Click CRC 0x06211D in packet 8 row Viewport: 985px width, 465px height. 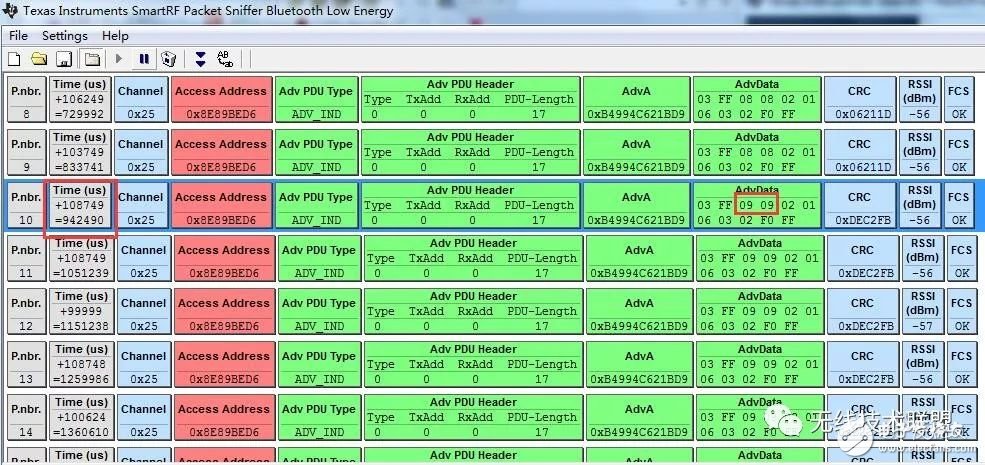coord(859,99)
